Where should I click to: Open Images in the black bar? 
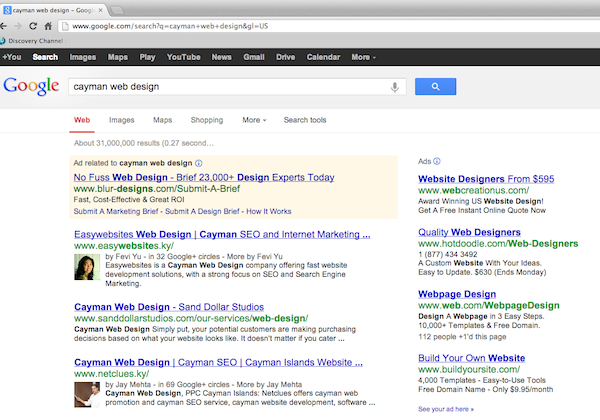coord(83,57)
